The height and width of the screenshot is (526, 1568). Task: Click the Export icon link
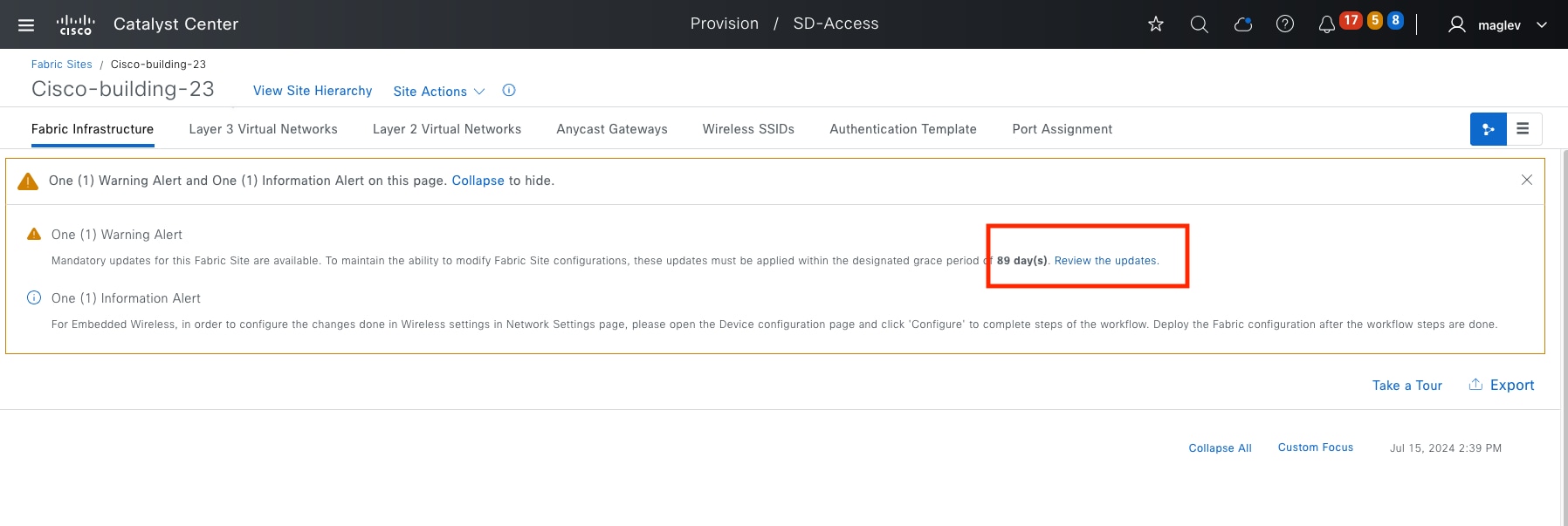(1501, 385)
